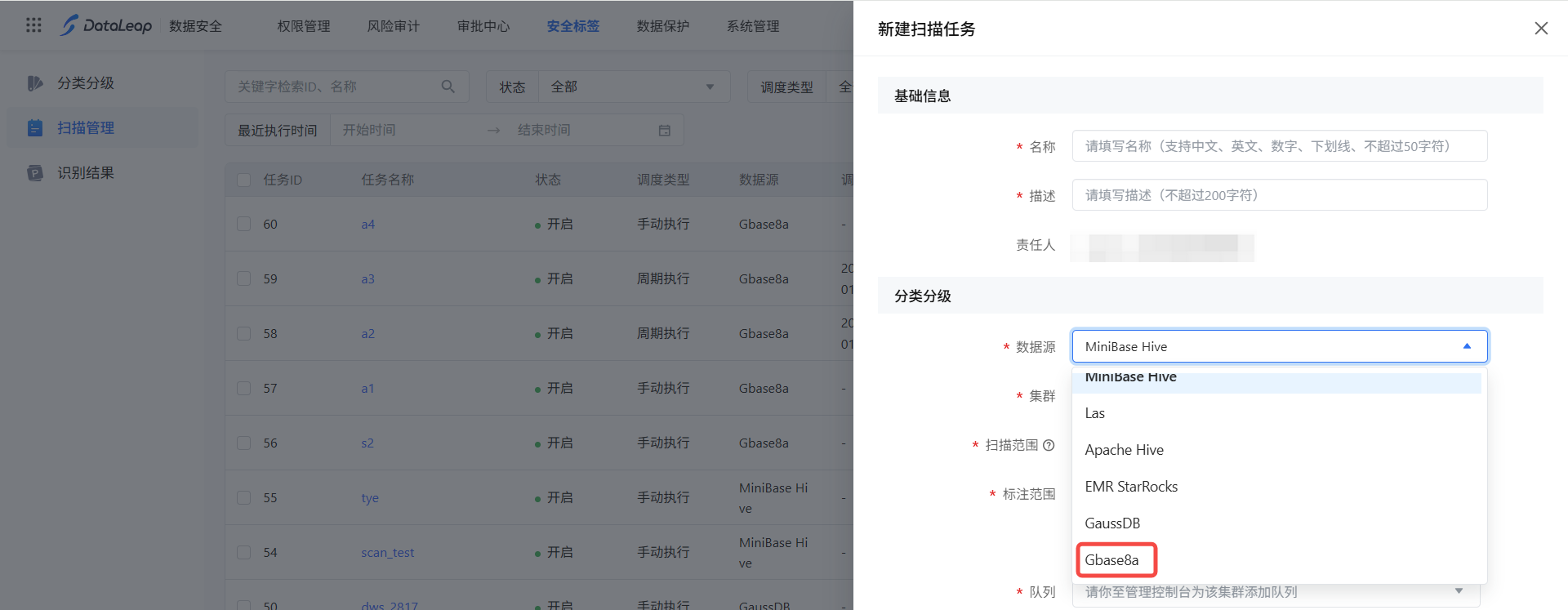Open task s2 link
Viewport: 1568px width, 610px height.
coord(367,443)
